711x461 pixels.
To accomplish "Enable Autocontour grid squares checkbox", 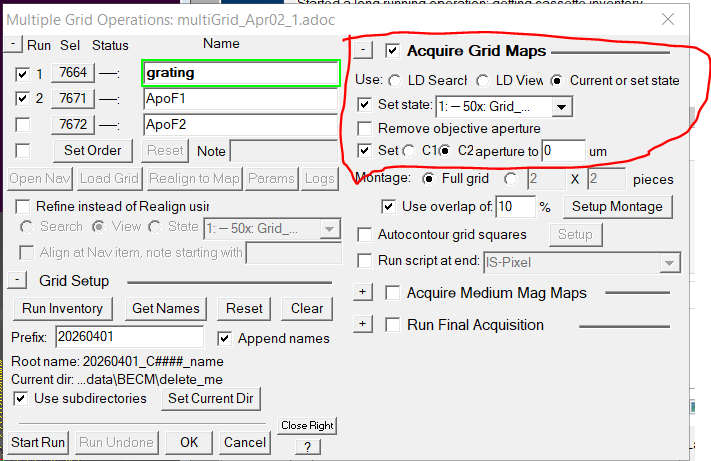I will pos(364,235).
